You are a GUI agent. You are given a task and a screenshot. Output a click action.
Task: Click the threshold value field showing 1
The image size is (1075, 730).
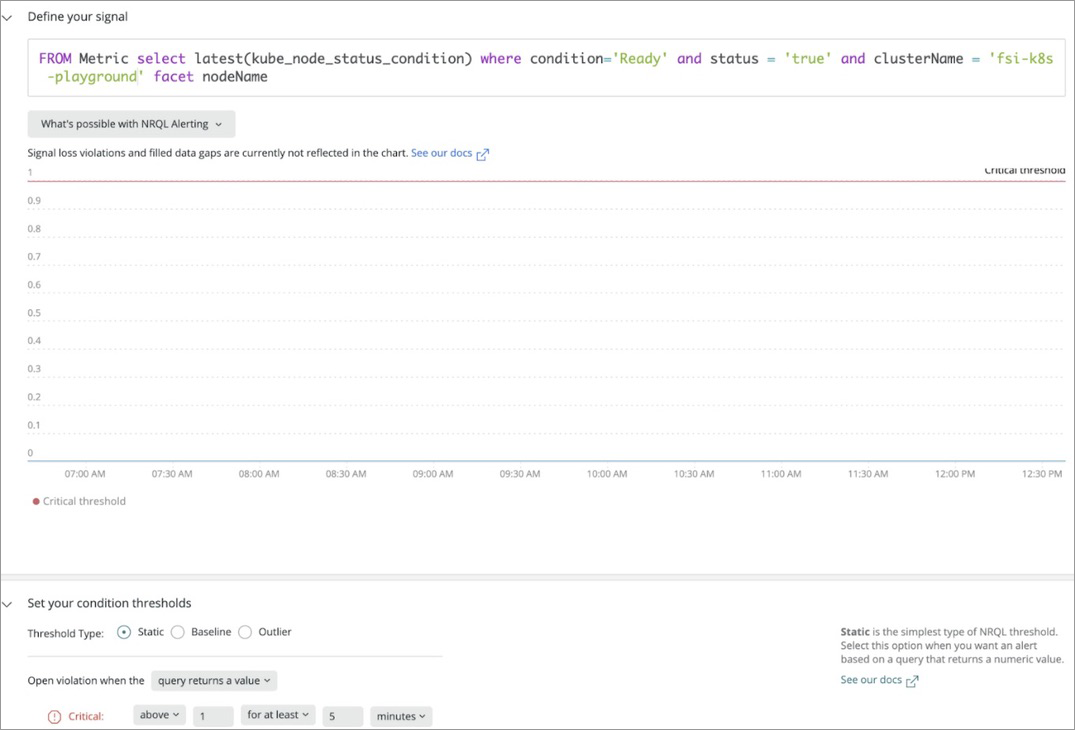pos(213,716)
